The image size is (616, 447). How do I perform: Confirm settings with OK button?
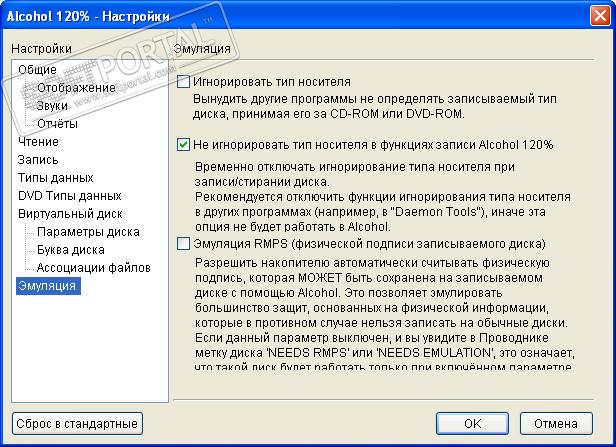[472, 423]
